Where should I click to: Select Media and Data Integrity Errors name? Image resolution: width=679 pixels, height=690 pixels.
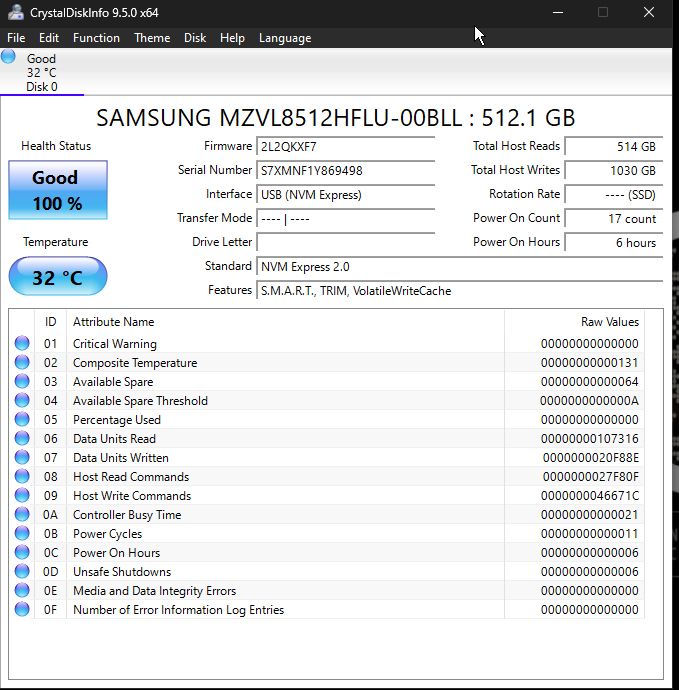tap(154, 591)
